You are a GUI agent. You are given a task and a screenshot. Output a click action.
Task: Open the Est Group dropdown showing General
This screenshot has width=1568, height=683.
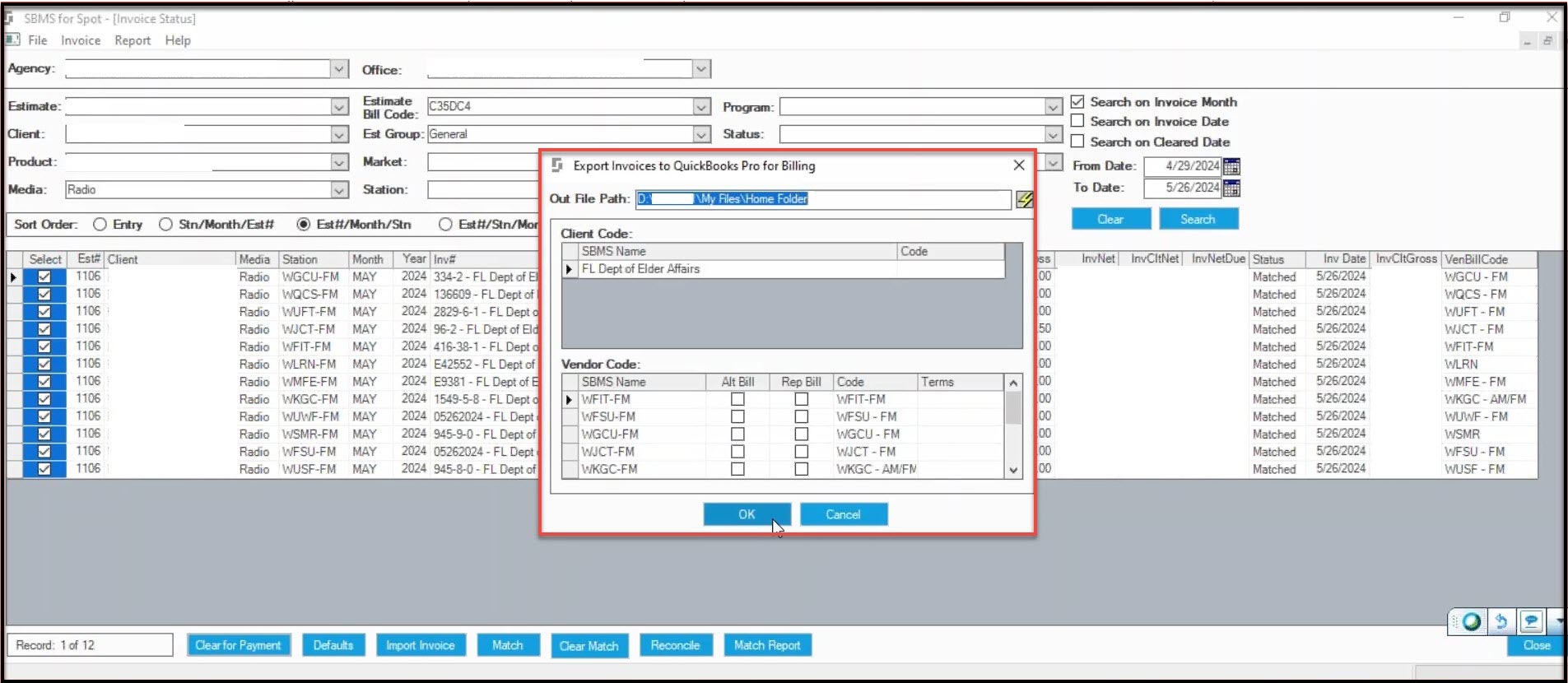tap(701, 134)
